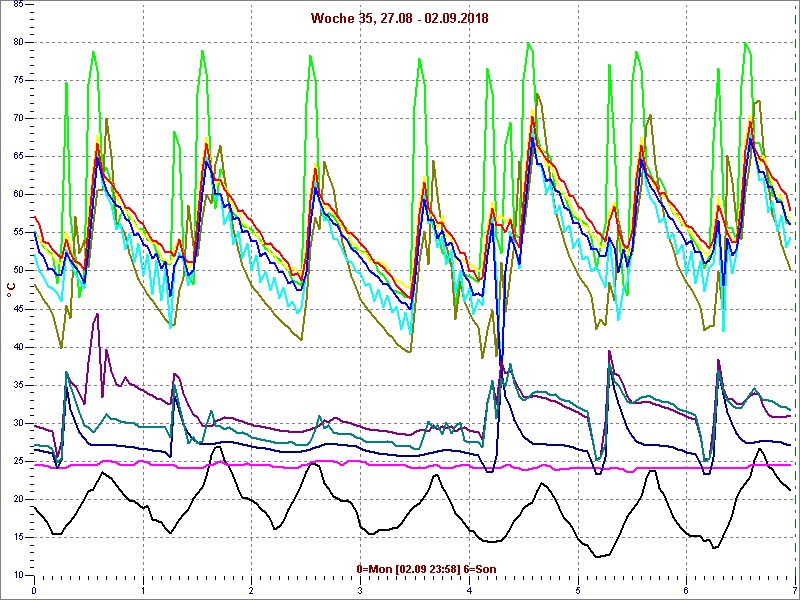Click the x-axis day label 1
Image resolution: width=800 pixels, height=600 pixels.
click(143, 591)
